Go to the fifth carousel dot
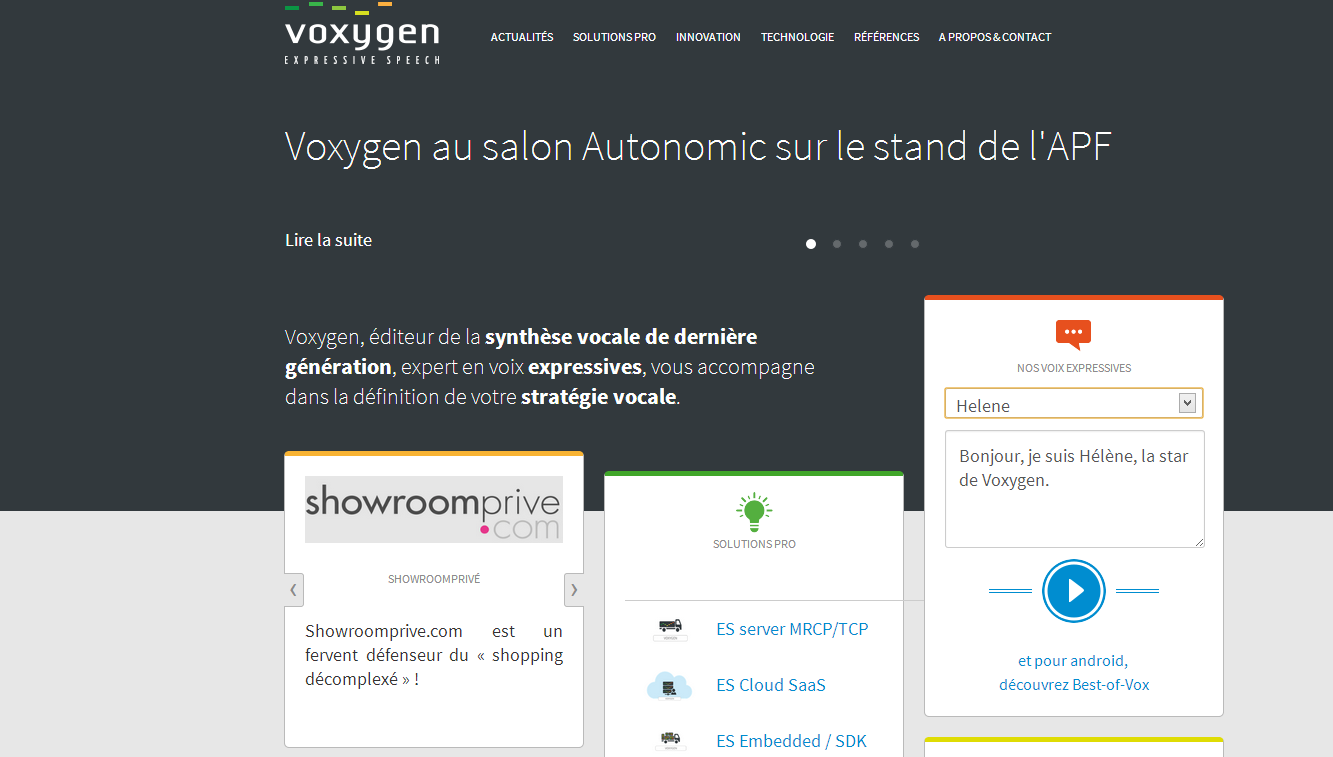This screenshot has width=1333, height=757. pos(915,243)
